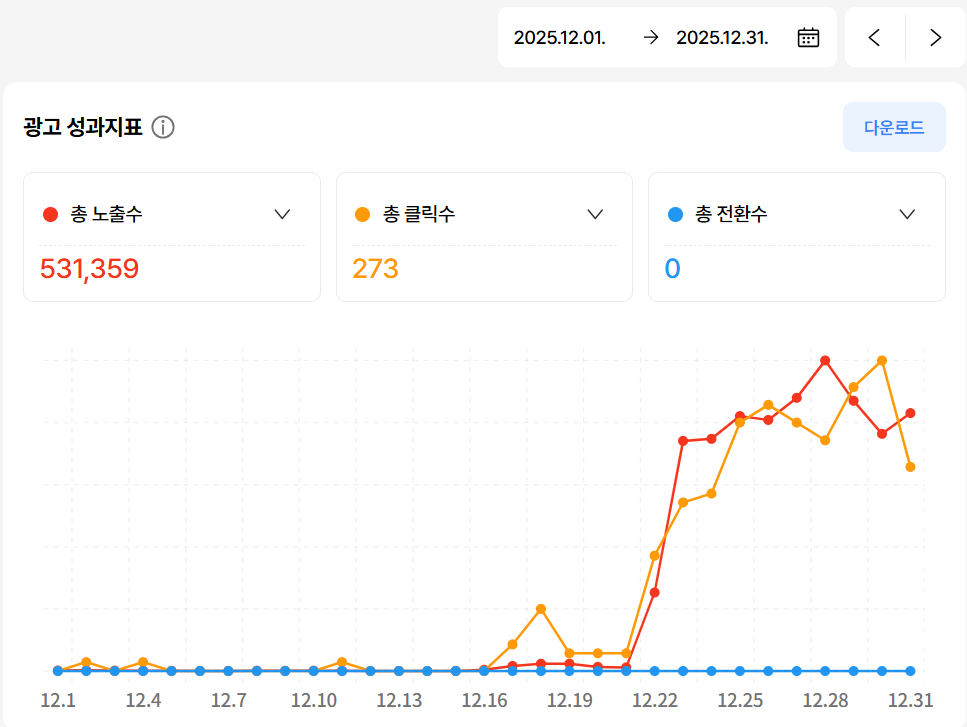Viewport: 967px width, 727px height.
Task: Expand the 총 전환수 dropdown chevron
Action: click(x=907, y=214)
